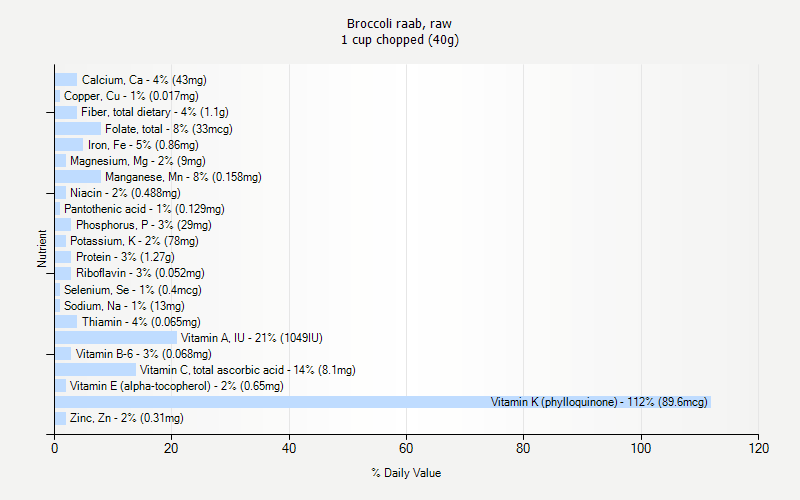Click the x-axis tick label '40'

tap(289, 448)
